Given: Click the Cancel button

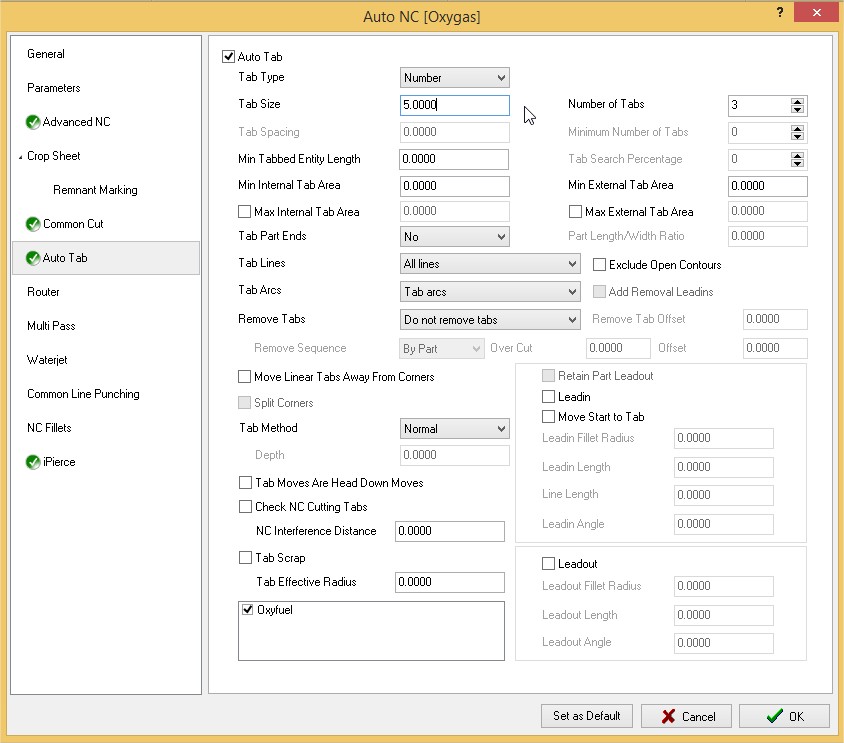Looking at the screenshot, I should [685, 716].
